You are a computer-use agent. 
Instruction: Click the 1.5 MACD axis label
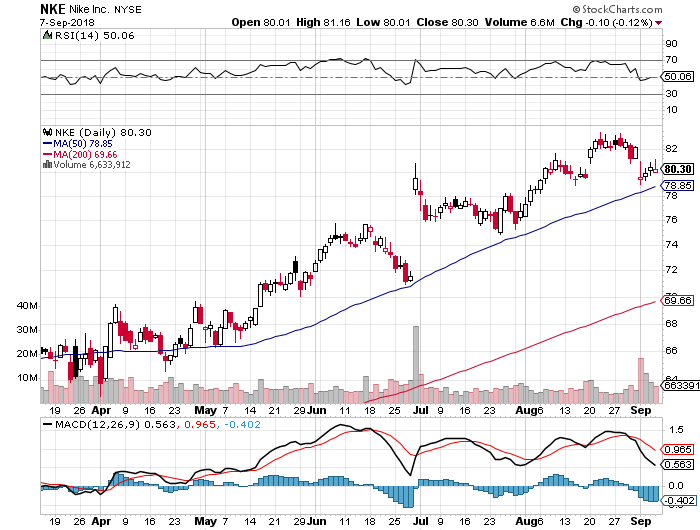click(x=676, y=430)
